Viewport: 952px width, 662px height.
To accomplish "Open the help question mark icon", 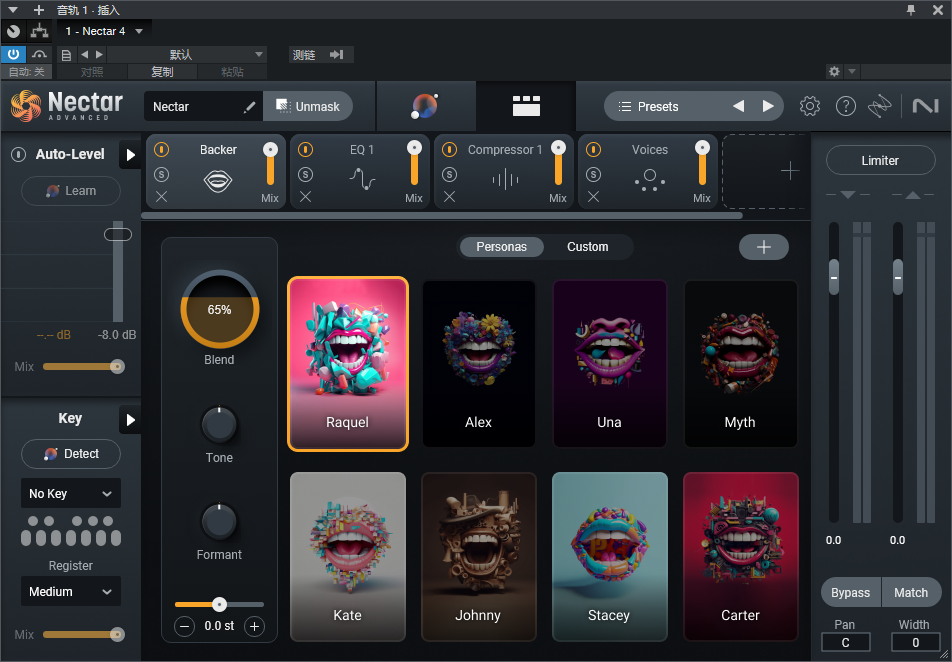I will (x=845, y=106).
